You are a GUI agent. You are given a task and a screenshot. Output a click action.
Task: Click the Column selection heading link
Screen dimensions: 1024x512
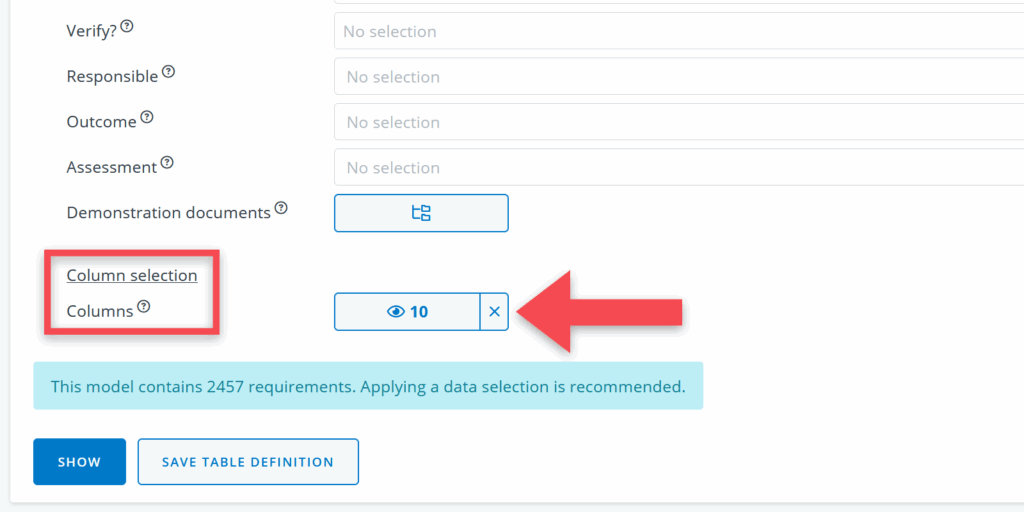[x=132, y=276]
